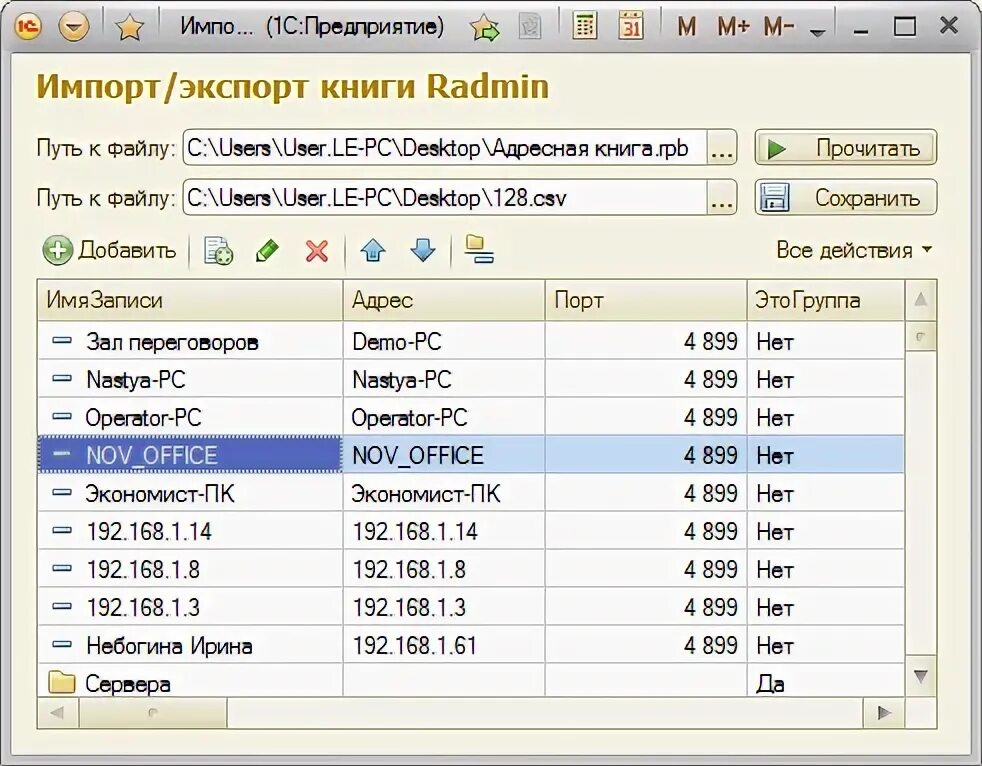Click the Порт column header

(x=646, y=300)
